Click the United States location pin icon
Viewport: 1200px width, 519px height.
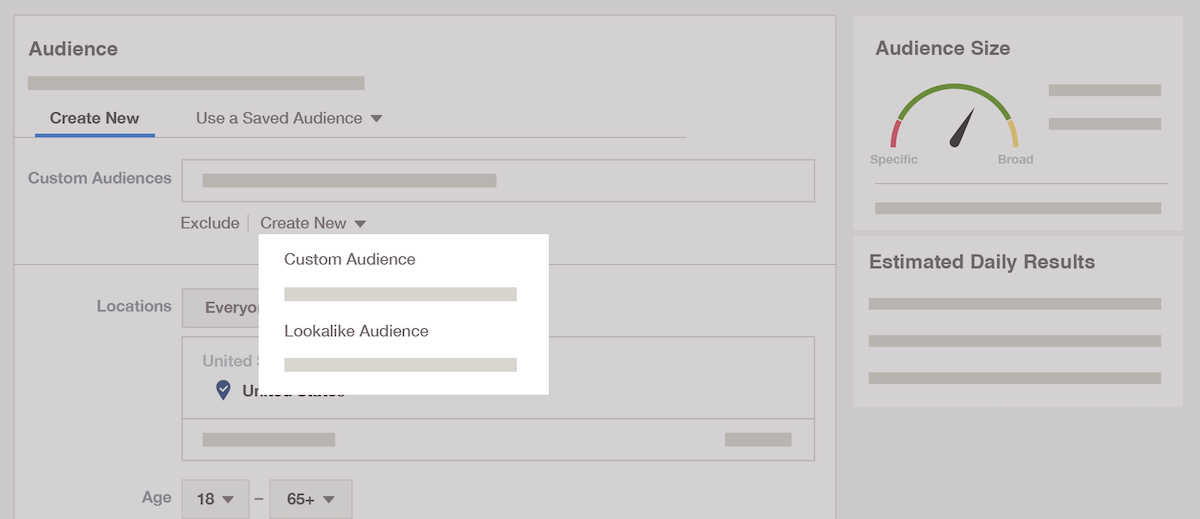coord(224,390)
